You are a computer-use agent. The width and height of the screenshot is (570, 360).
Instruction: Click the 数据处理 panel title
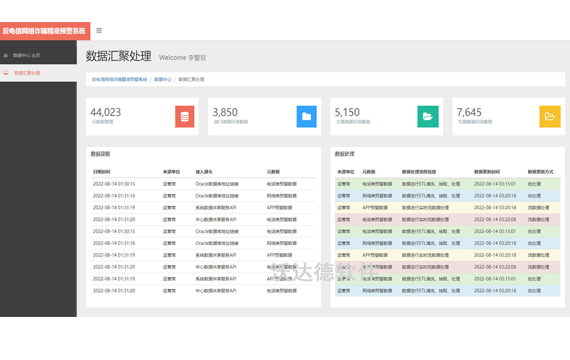344,154
